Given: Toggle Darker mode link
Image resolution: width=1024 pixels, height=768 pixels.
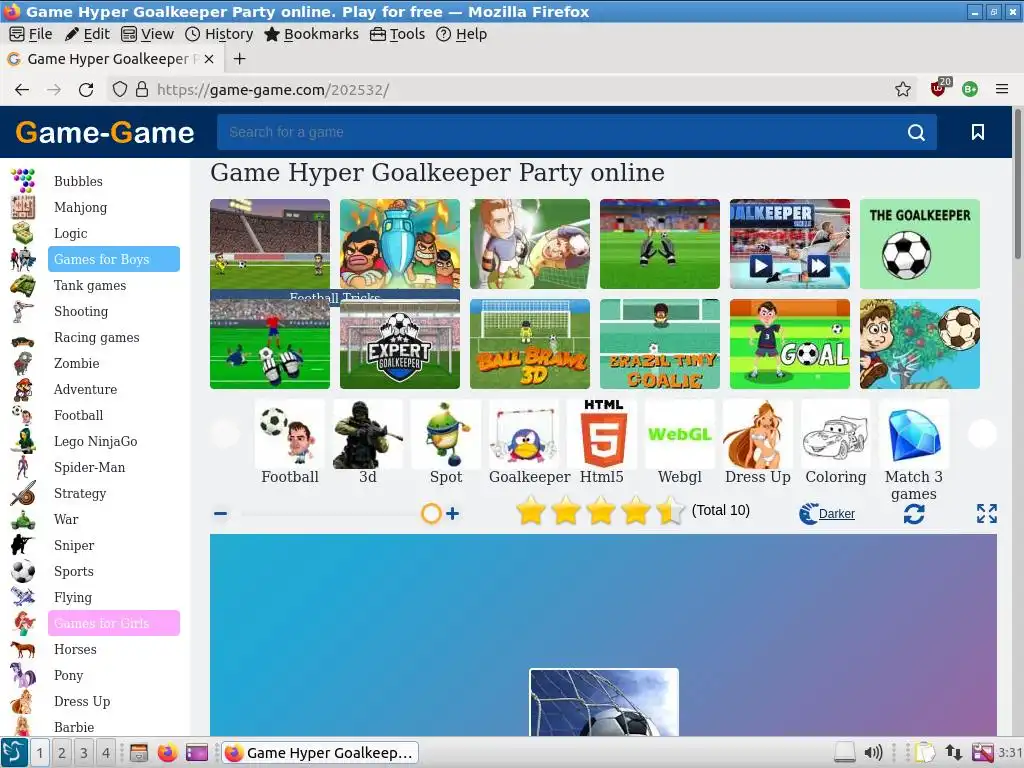Looking at the screenshot, I should pyautogui.click(x=836, y=514).
